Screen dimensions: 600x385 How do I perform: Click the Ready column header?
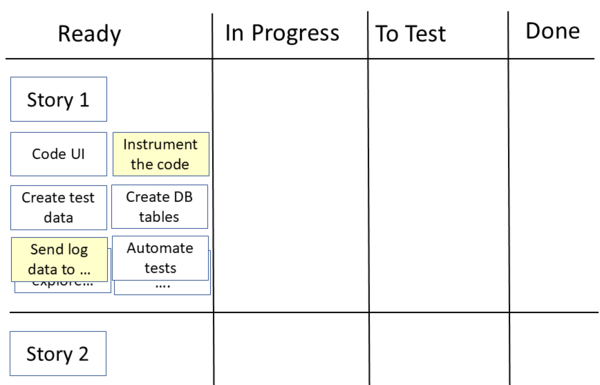(89, 34)
